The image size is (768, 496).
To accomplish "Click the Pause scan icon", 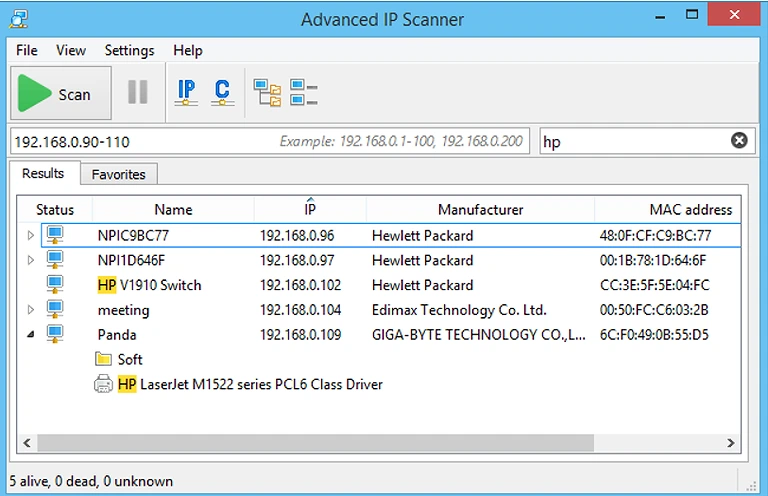I will click(138, 92).
